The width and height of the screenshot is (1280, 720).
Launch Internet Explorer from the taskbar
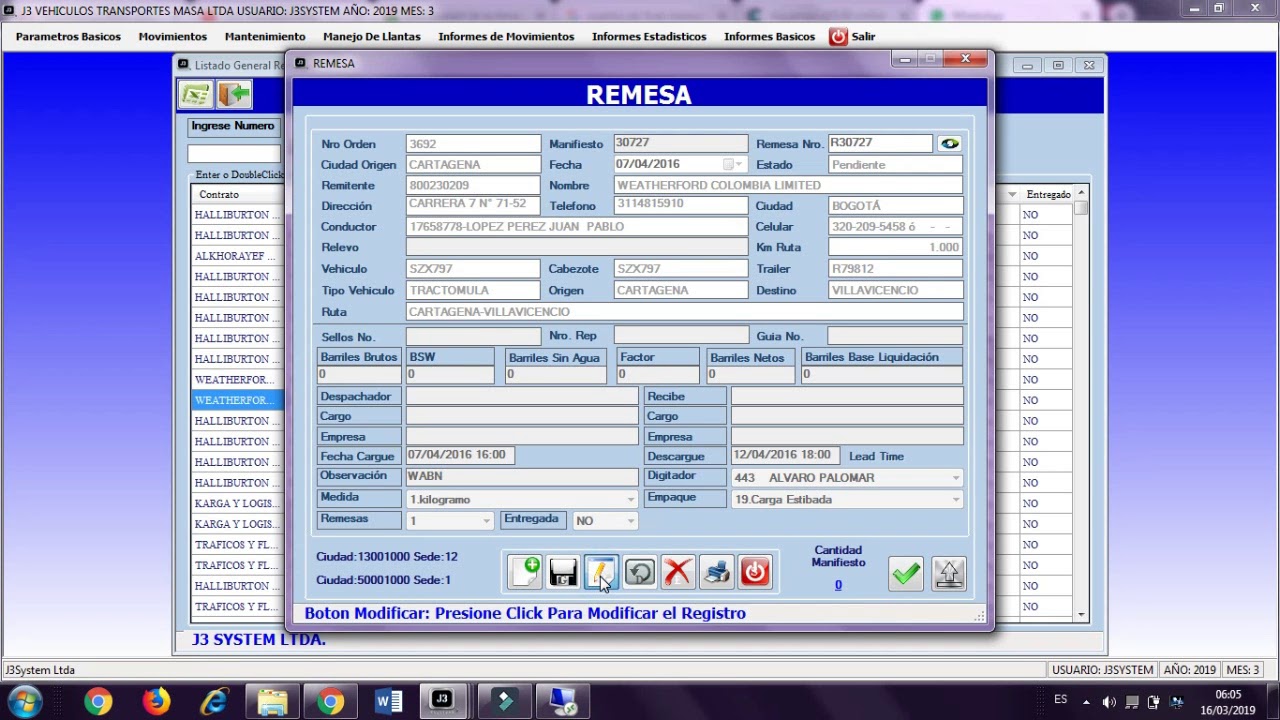tap(214, 701)
